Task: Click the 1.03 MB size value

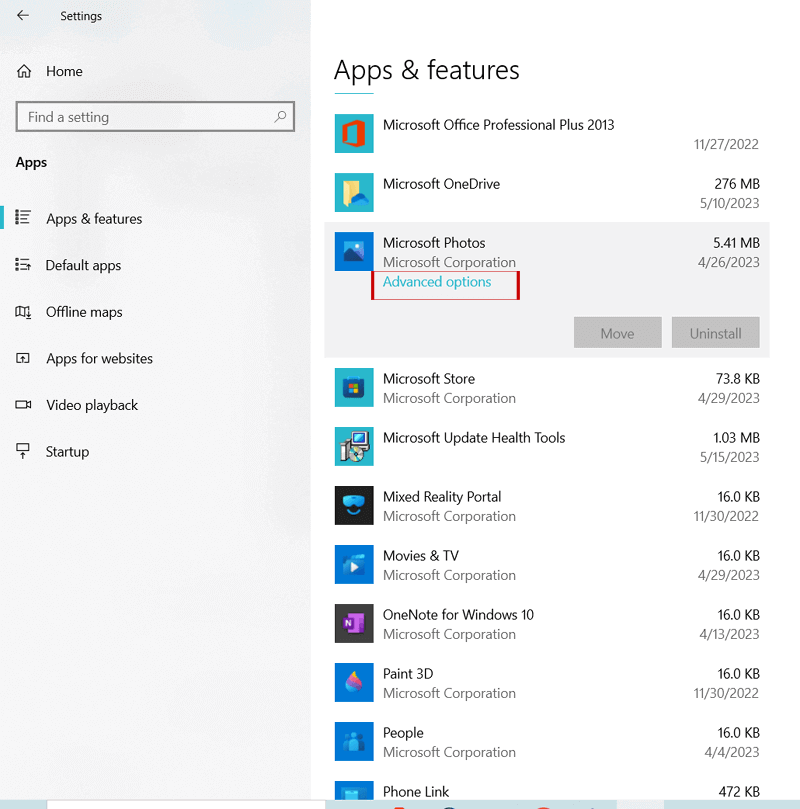Action: pyautogui.click(x=736, y=438)
